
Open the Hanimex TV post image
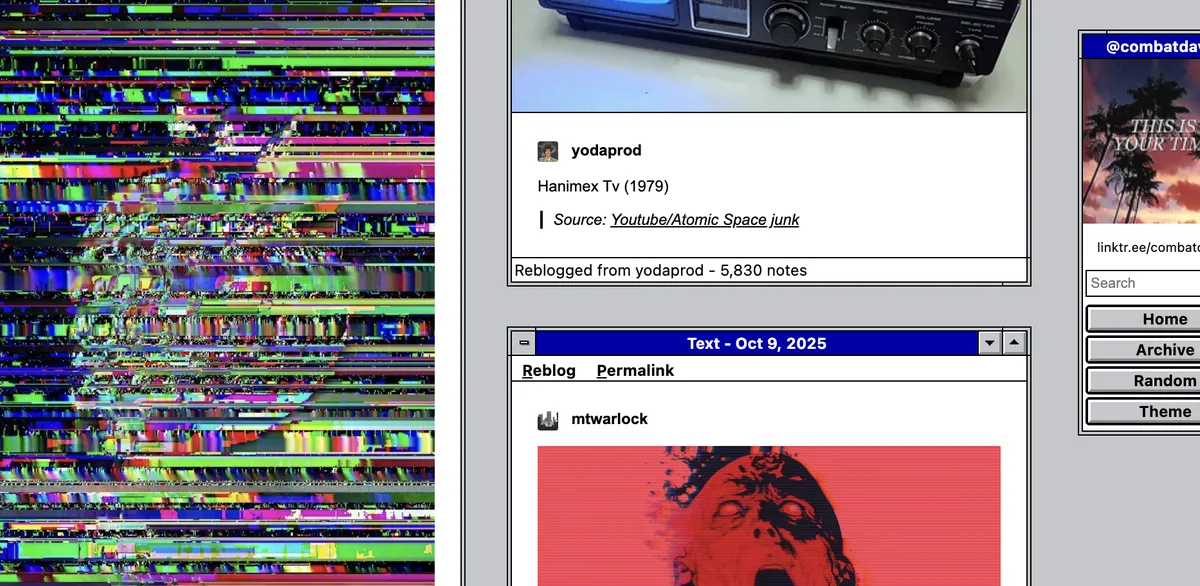click(x=768, y=55)
